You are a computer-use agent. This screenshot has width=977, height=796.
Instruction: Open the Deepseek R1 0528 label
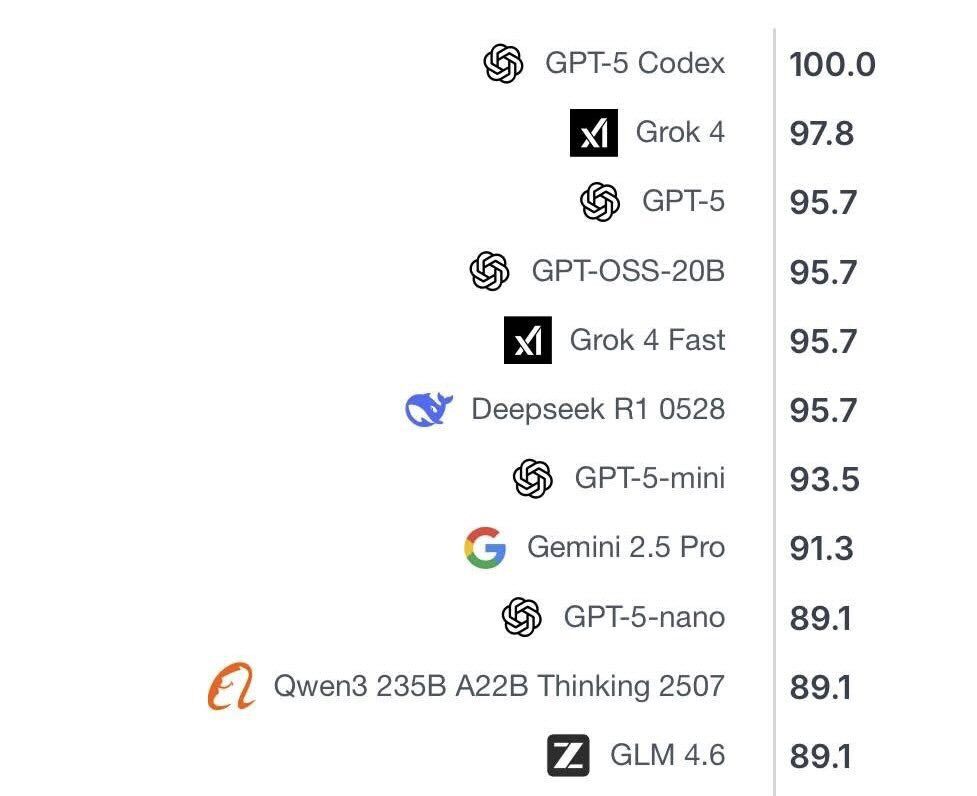tap(597, 409)
